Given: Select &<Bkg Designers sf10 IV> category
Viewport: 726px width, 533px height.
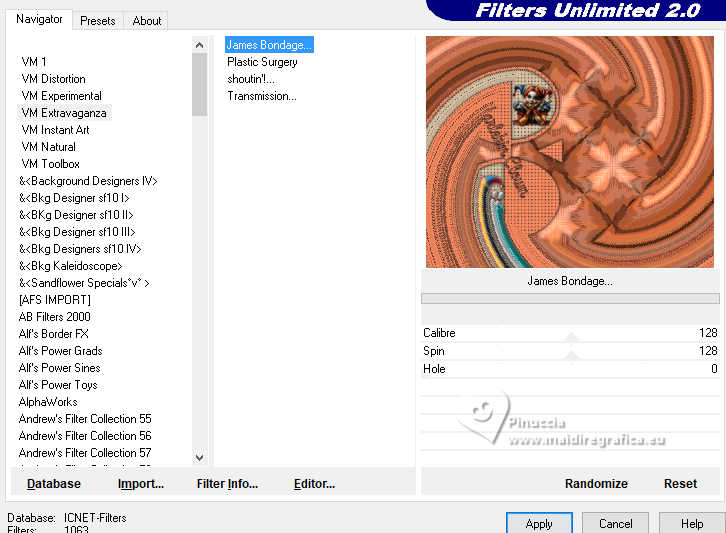Looking at the screenshot, I should 80,249.
